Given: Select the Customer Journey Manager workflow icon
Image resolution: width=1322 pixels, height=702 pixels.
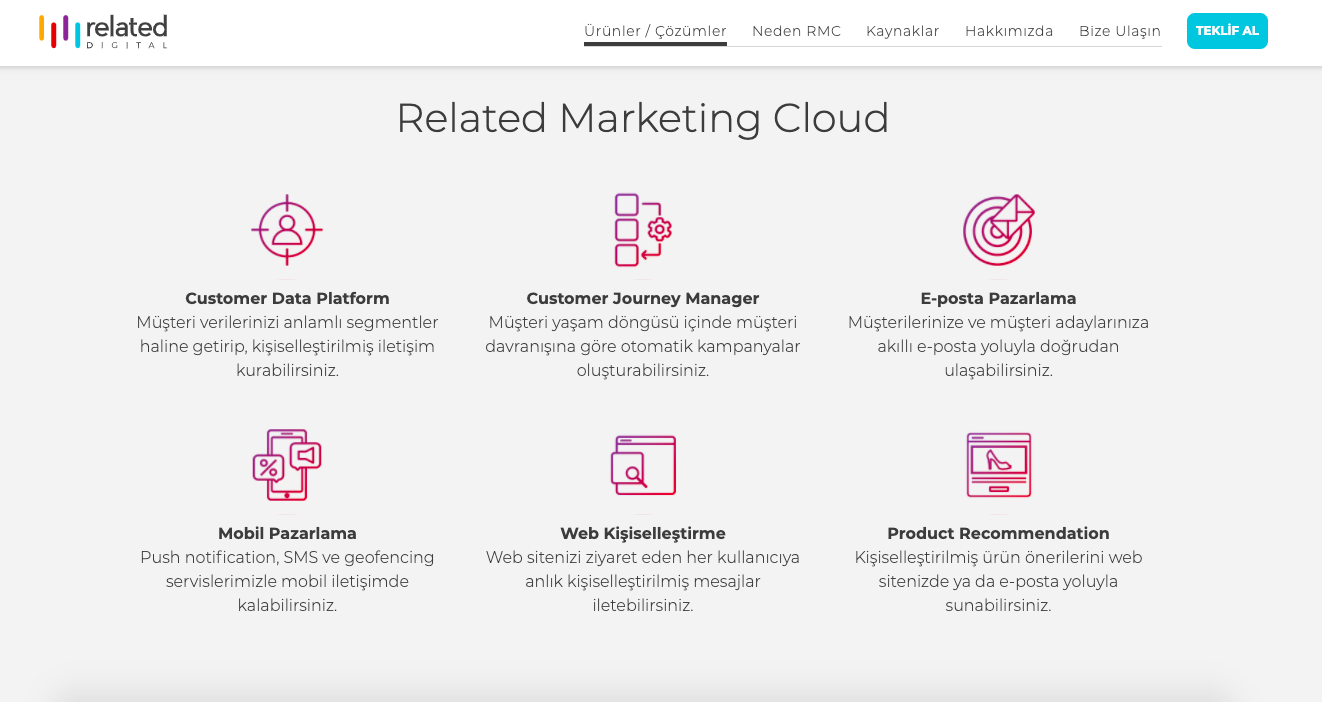Looking at the screenshot, I should (643, 230).
